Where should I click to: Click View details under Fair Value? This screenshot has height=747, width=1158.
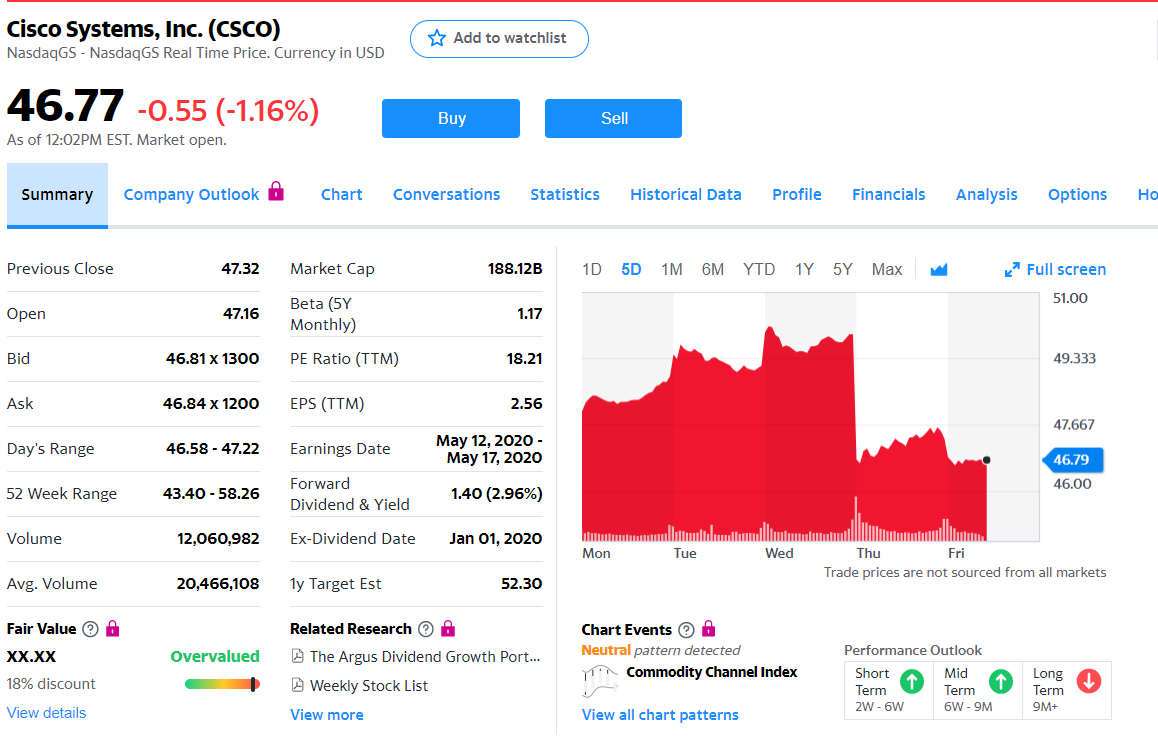[47, 713]
